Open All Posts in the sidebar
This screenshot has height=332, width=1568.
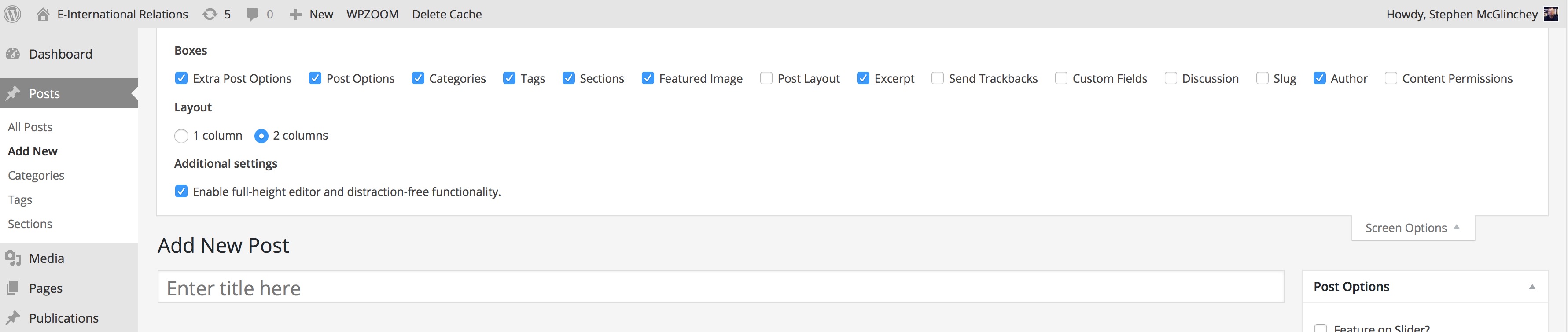tap(30, 127)
